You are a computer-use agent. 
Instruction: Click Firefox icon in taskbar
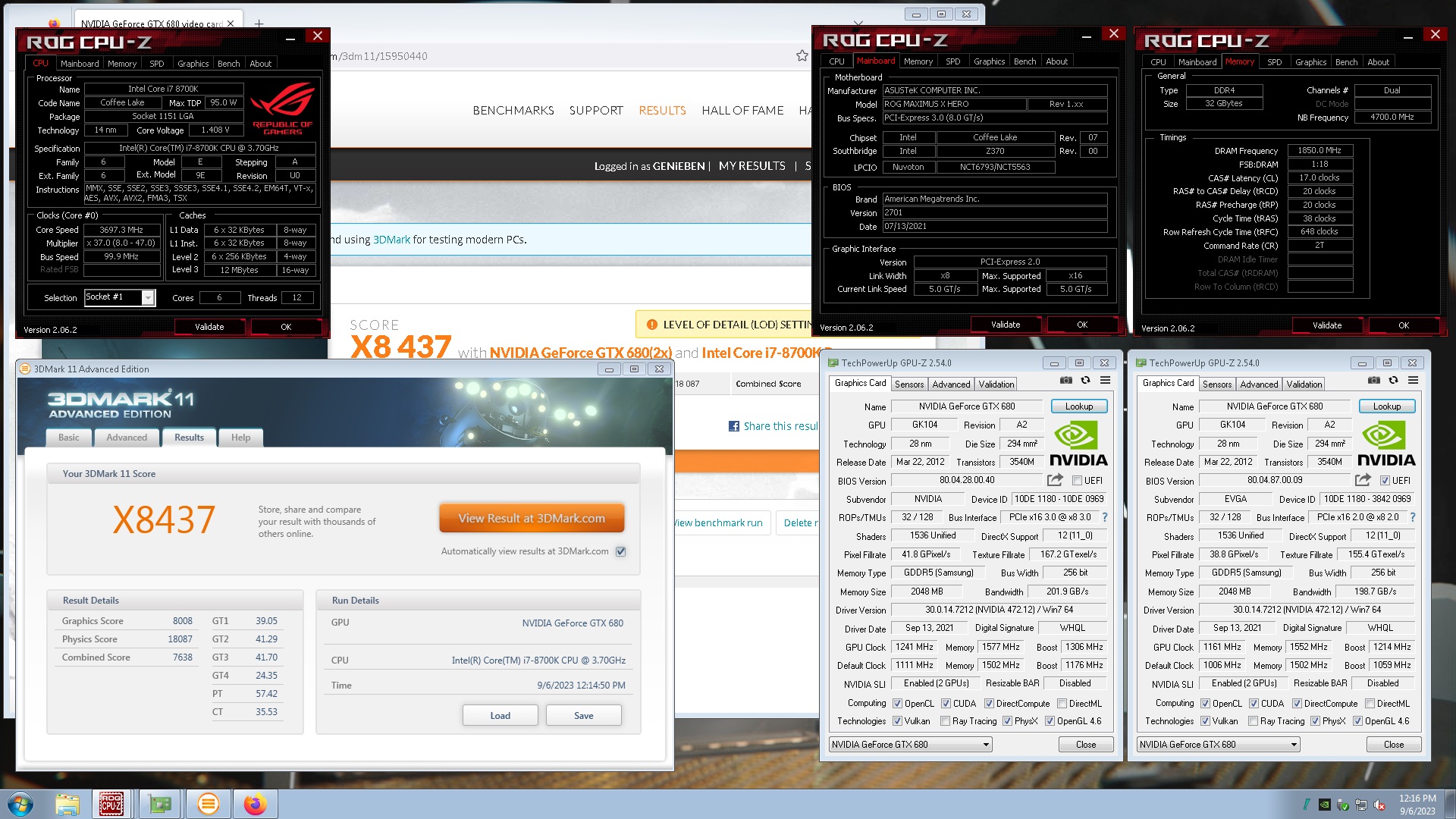click(x=255, y=804)
